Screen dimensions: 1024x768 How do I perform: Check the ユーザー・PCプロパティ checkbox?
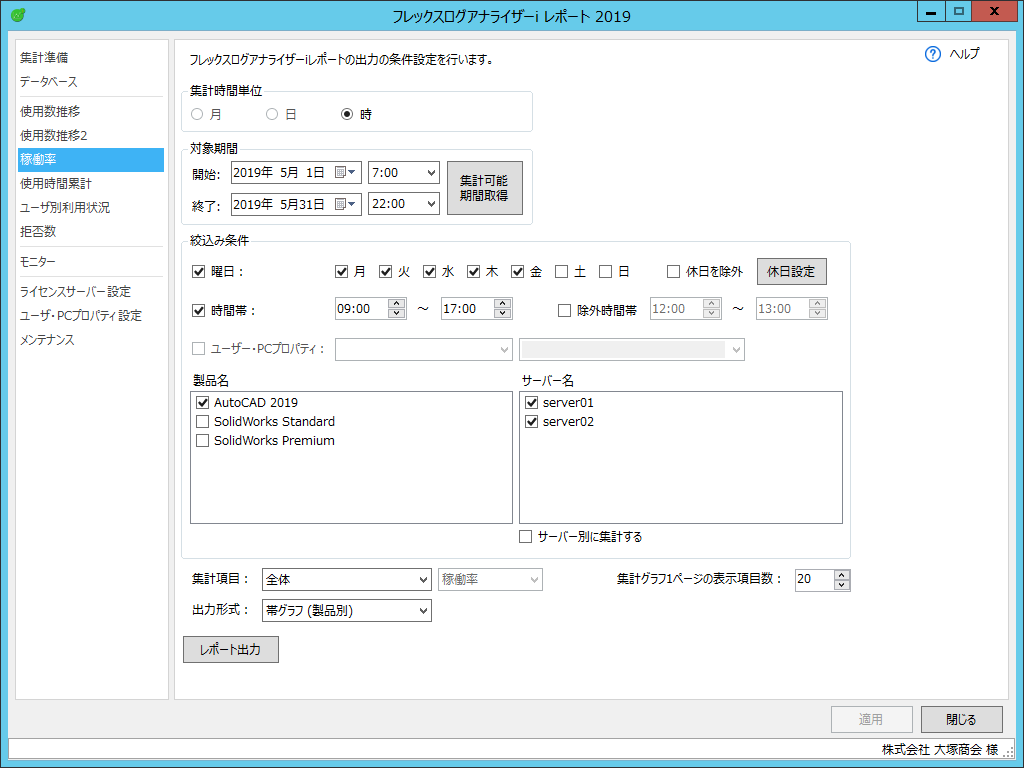pyautogui.click(x=199, y=349)
